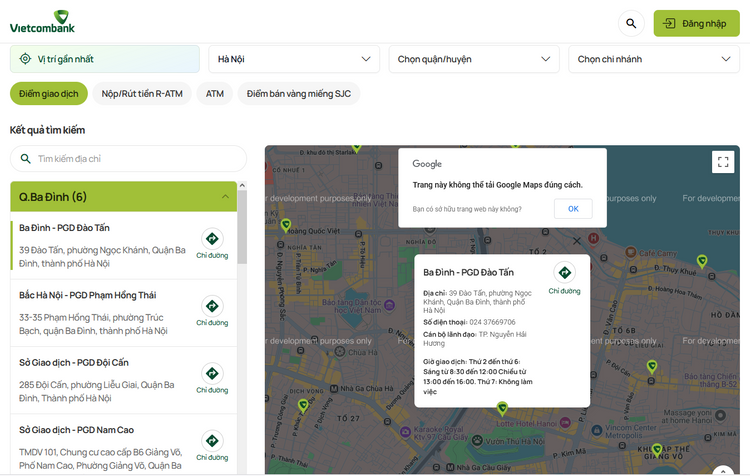The width and height of the screenshot is (750, 476).
Task: Click the Đăng nhập login button
Action: tap(696, 23)
